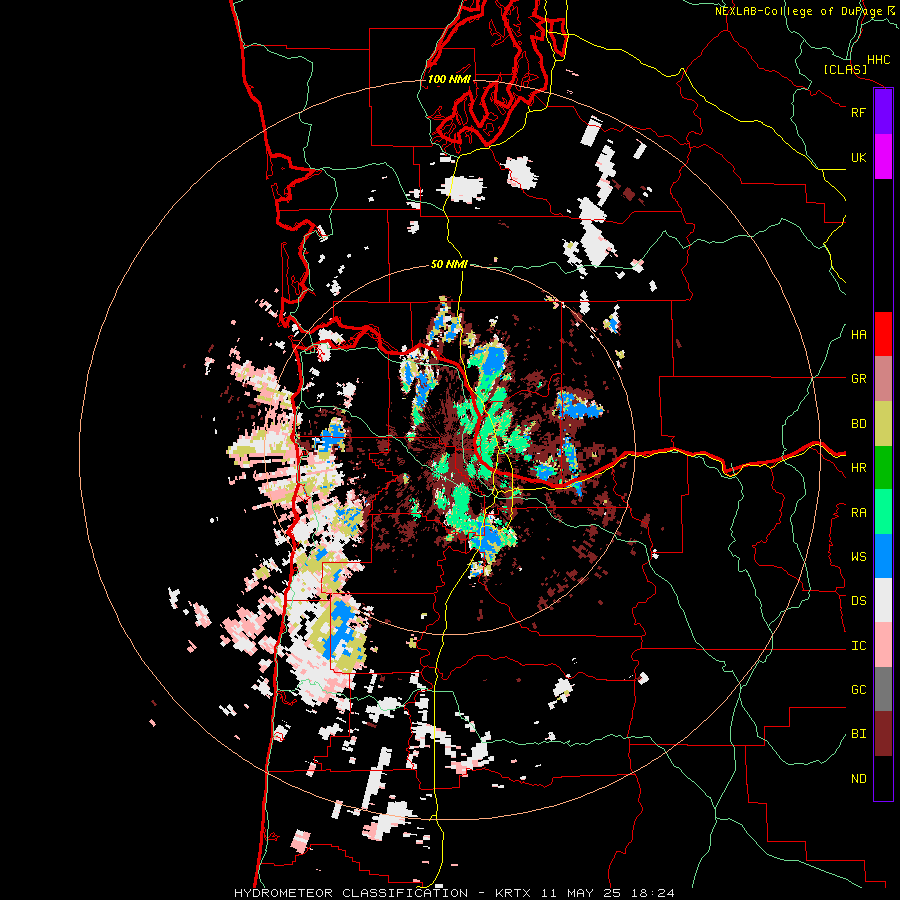The image size is (900, 900).
Task: Click the dusty-pink GR legend color block
Action: click(883, 379)
